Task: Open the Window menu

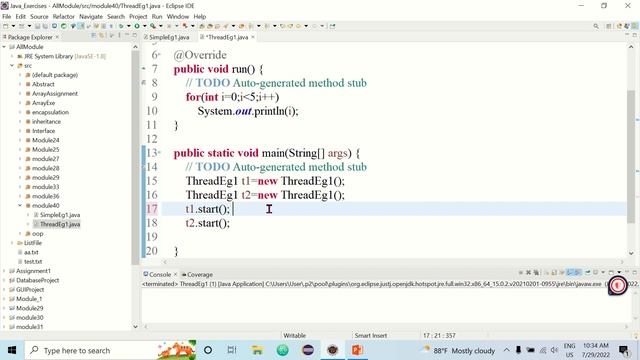Action: pos(178,16)
